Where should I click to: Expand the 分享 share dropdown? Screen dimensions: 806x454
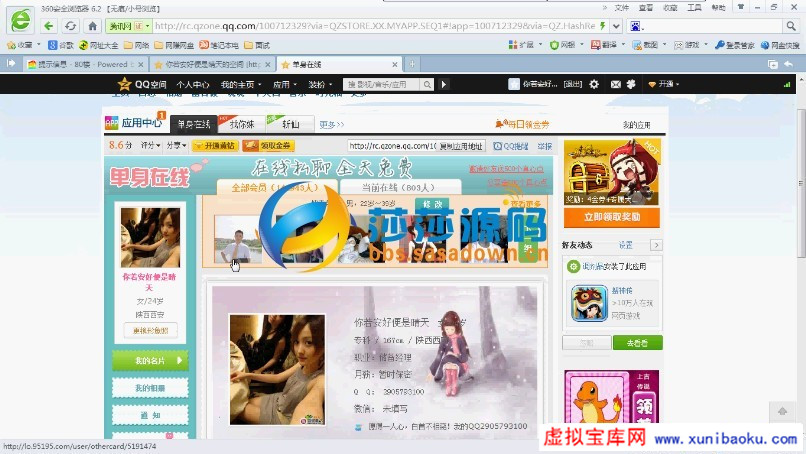click(176, 146)
